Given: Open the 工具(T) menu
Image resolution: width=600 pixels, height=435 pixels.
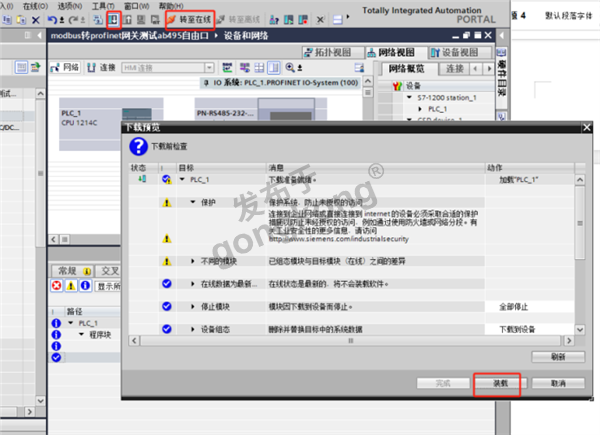Looking at the screenshot, I should click(103, 6).
